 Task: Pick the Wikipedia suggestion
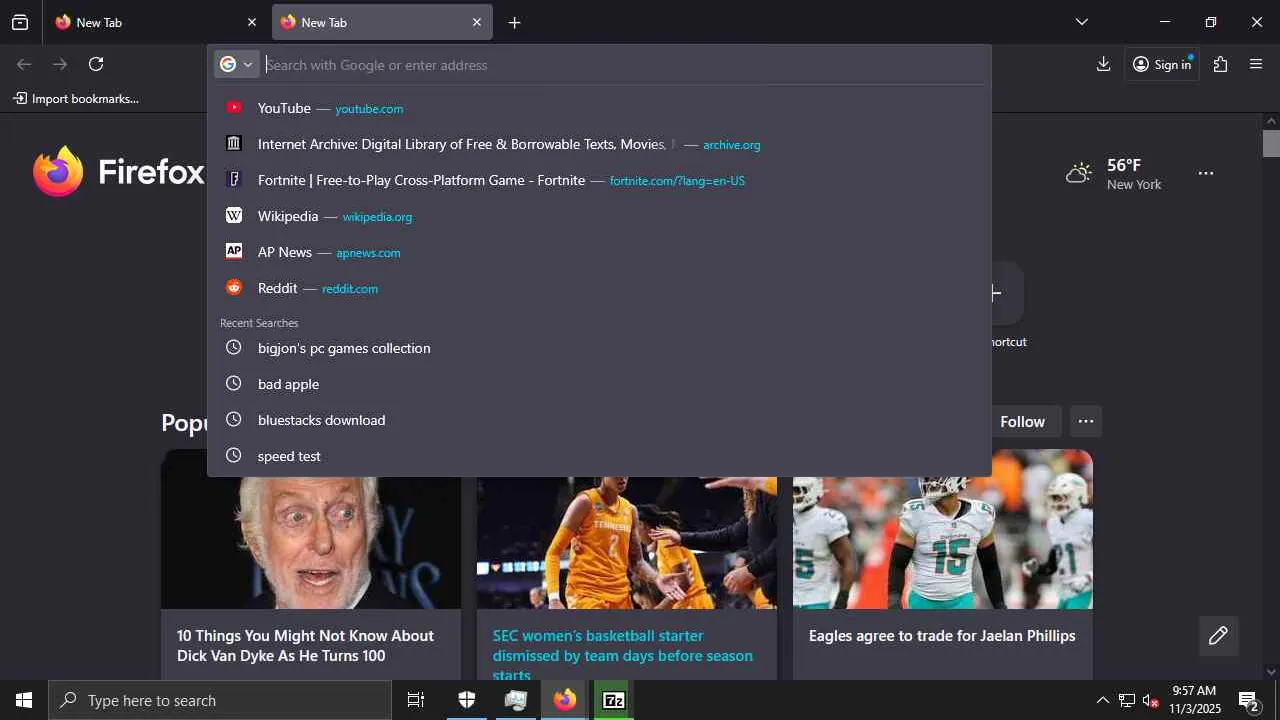tap(599, 216)
